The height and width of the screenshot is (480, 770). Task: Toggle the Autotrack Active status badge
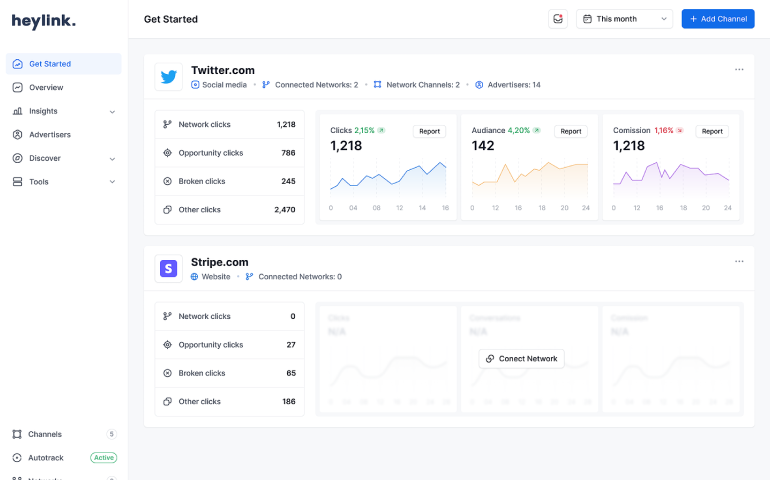(x=104, y=458)
